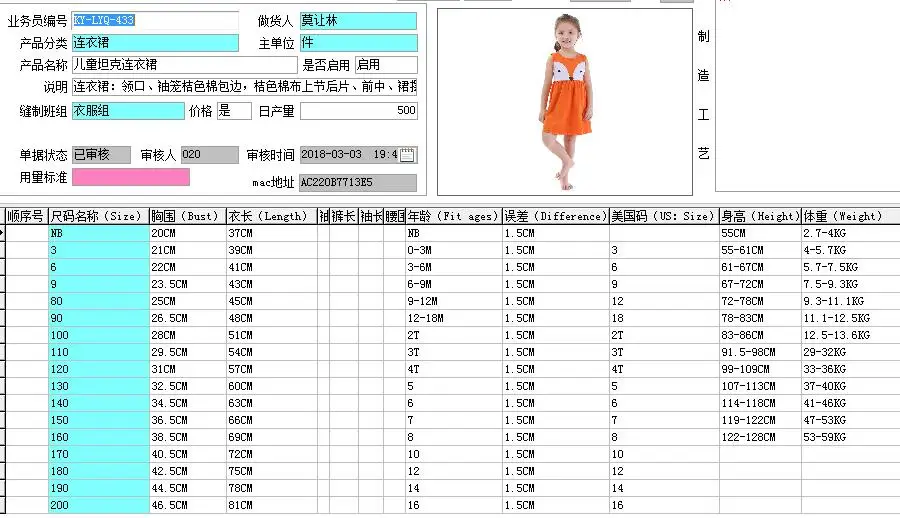Click the 裤长 column header
Screen dimensions: 900x518
click(x=344, y=217)
